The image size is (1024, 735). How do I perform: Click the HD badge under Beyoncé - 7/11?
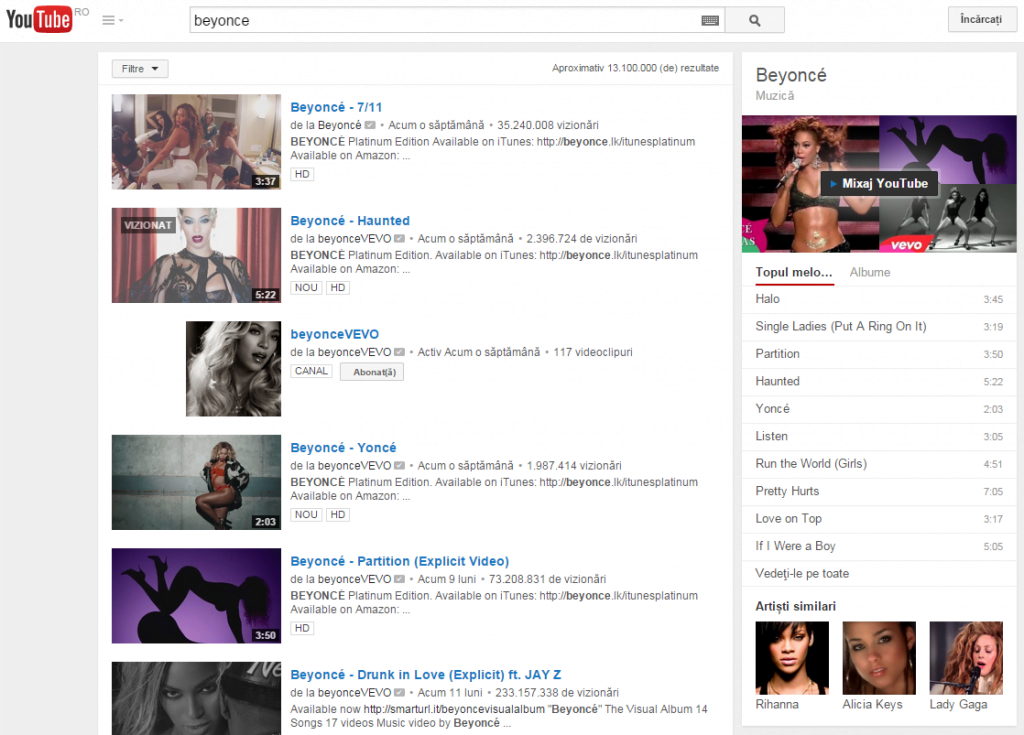302,173
